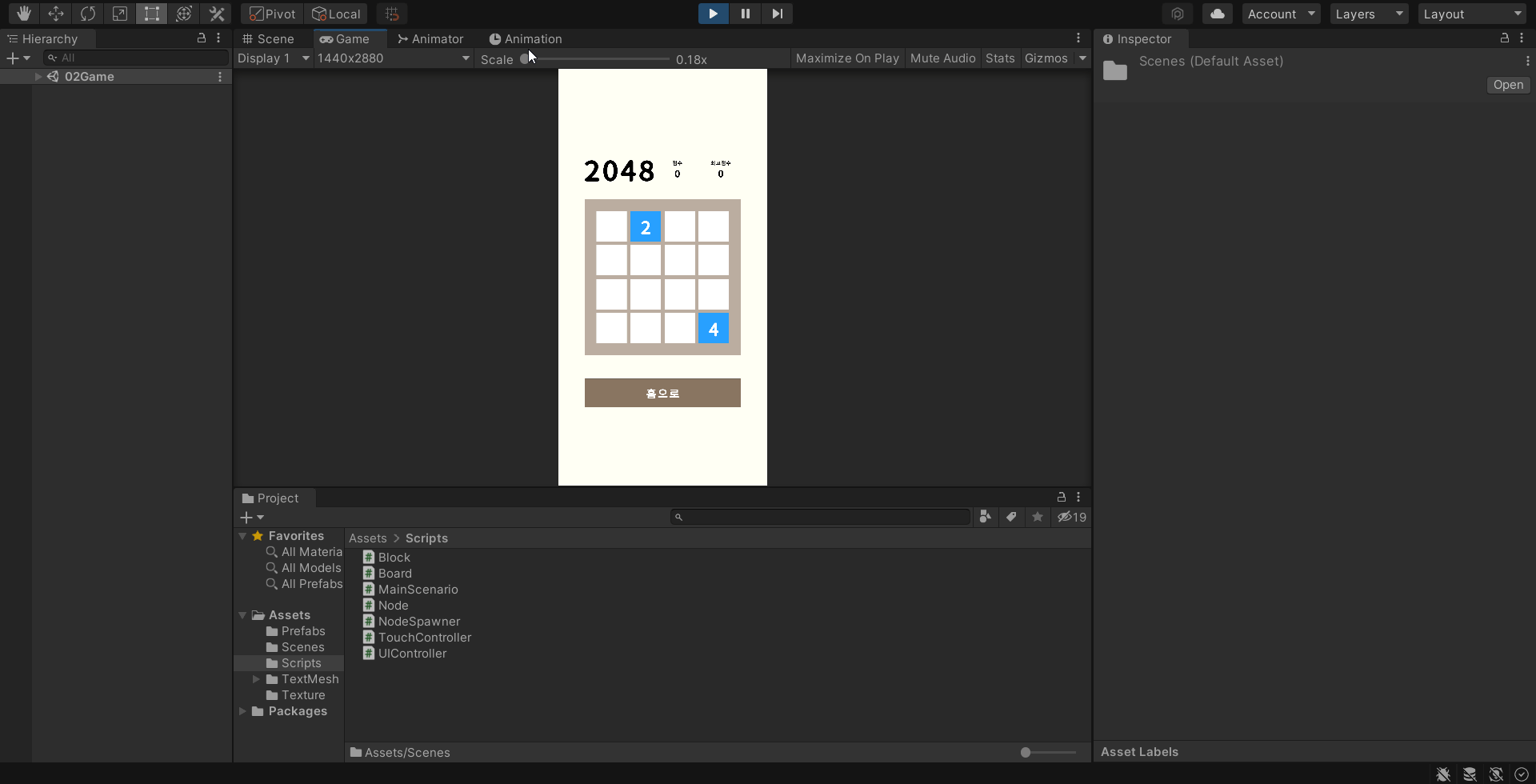The width and height of the screenshot is (1536, 784).
Task: Click the Open button in the Inspector
Action: pos(1507,84)
